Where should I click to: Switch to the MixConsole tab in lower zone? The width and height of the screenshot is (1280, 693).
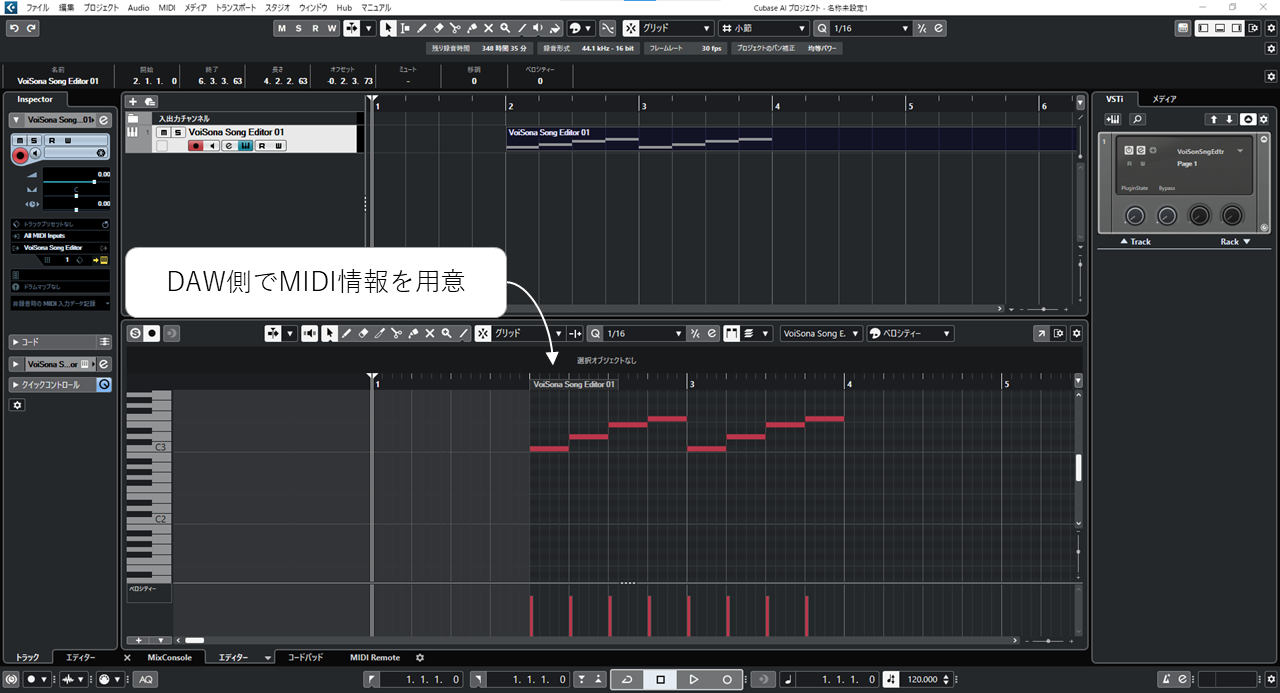tap(169, 658)
